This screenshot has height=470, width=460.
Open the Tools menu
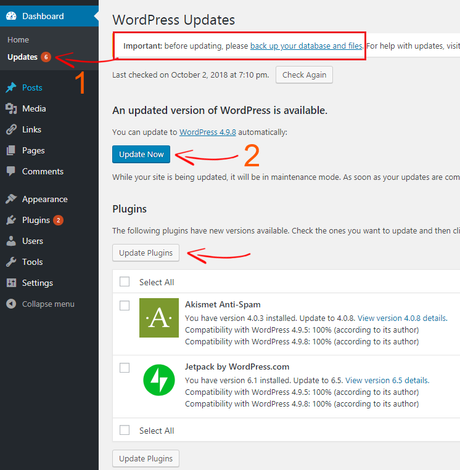click(32, 262)
